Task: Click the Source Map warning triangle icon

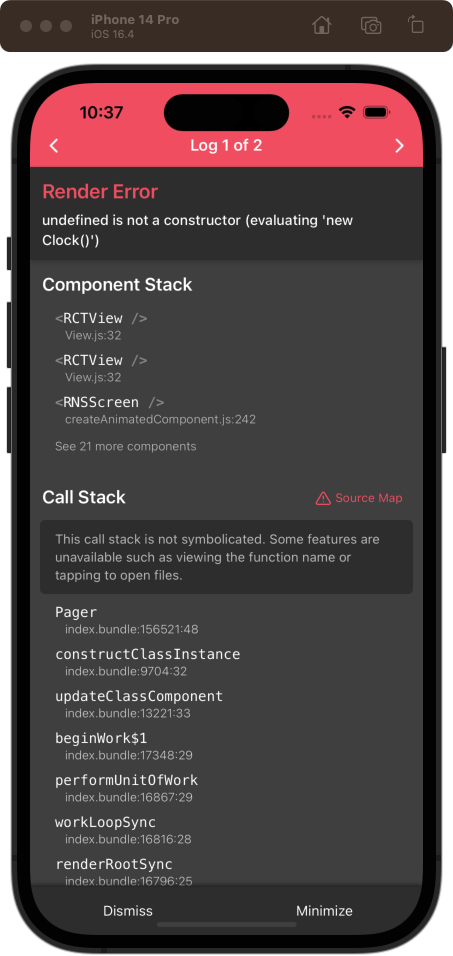Action: click(x=323, y=499)
